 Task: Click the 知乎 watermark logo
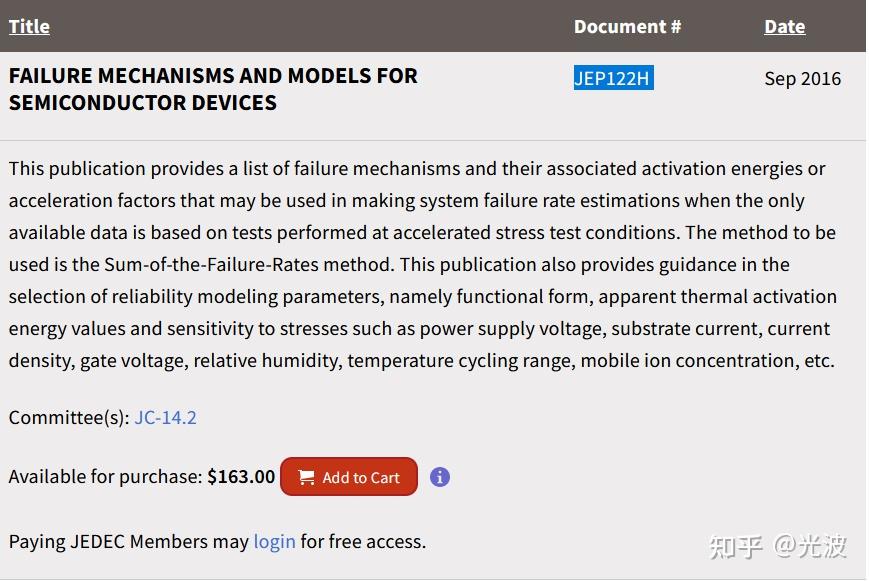pyautogui.click(x=736, y=546)
